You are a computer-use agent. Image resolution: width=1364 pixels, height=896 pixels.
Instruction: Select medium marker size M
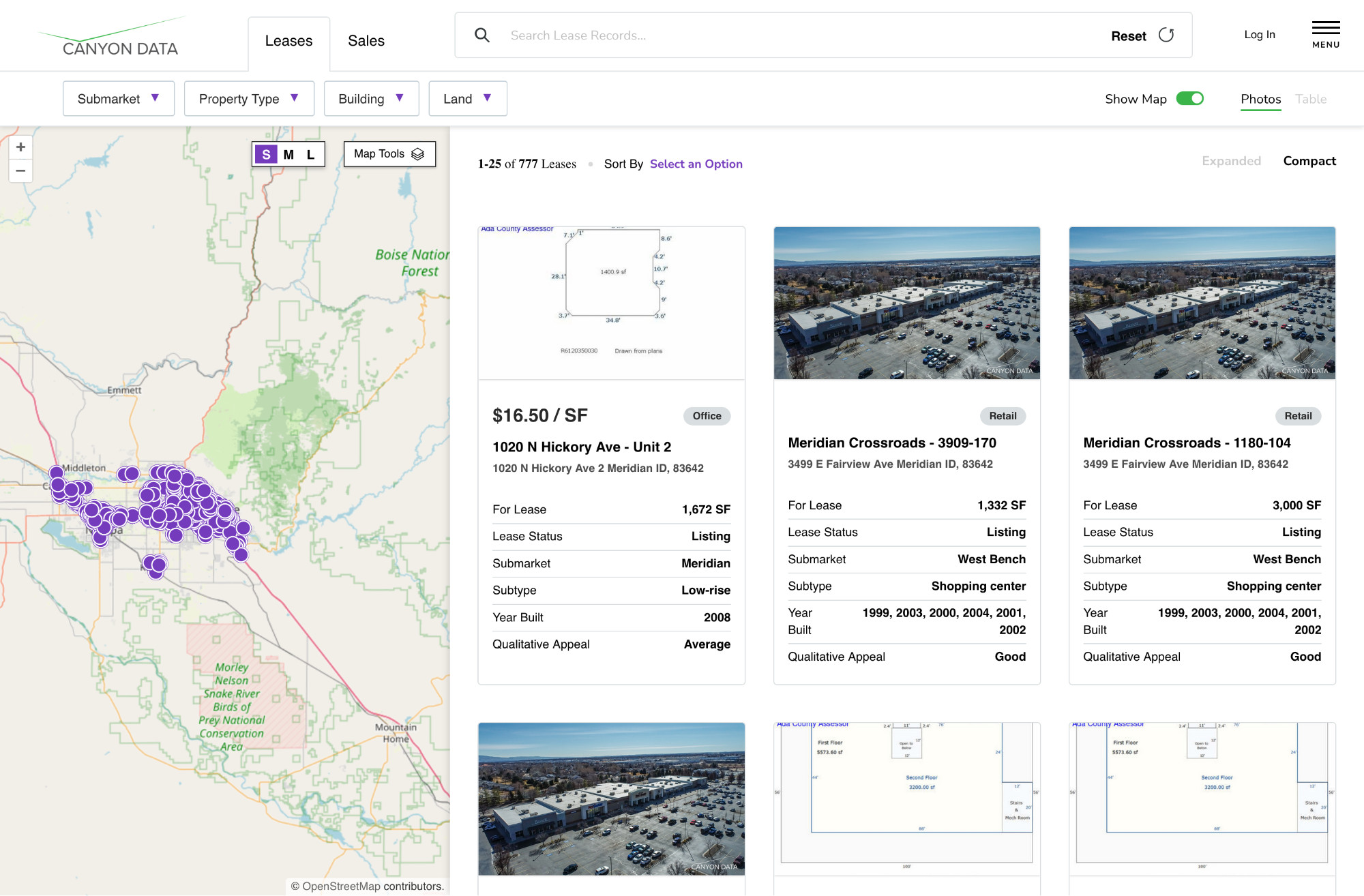[288, 155]
